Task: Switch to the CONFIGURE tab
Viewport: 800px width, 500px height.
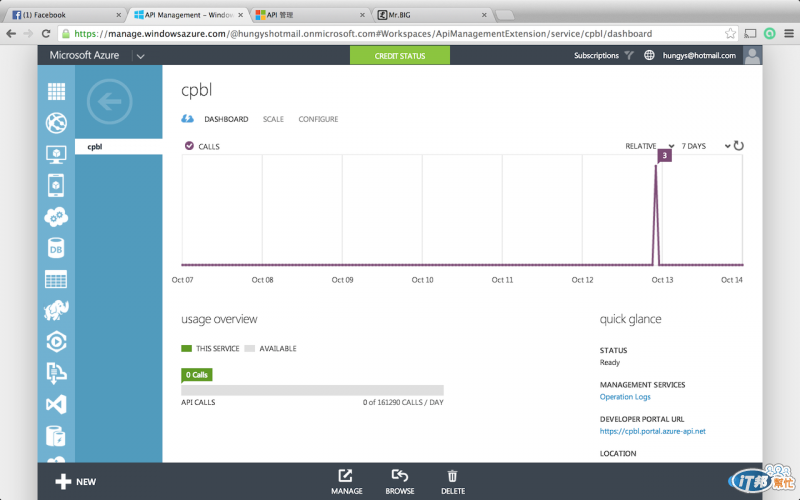Action: coord(318,119)
